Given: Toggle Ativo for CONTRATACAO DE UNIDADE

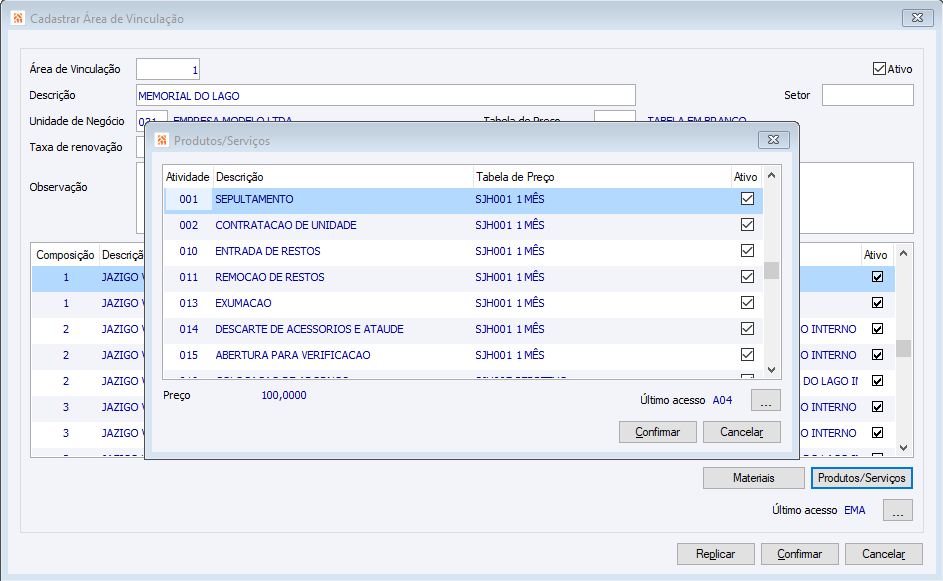Looking at the screenshot, I should (x=747, y=224).
